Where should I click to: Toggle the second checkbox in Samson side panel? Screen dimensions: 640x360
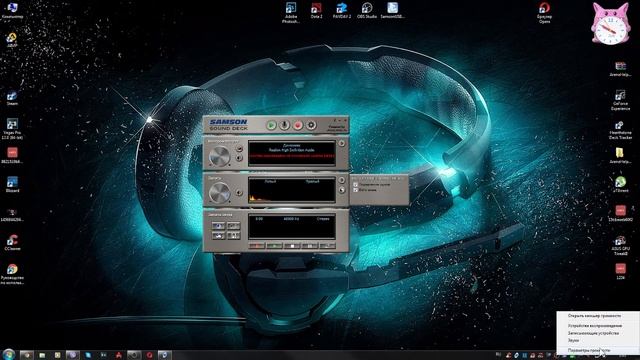point(356,190)
